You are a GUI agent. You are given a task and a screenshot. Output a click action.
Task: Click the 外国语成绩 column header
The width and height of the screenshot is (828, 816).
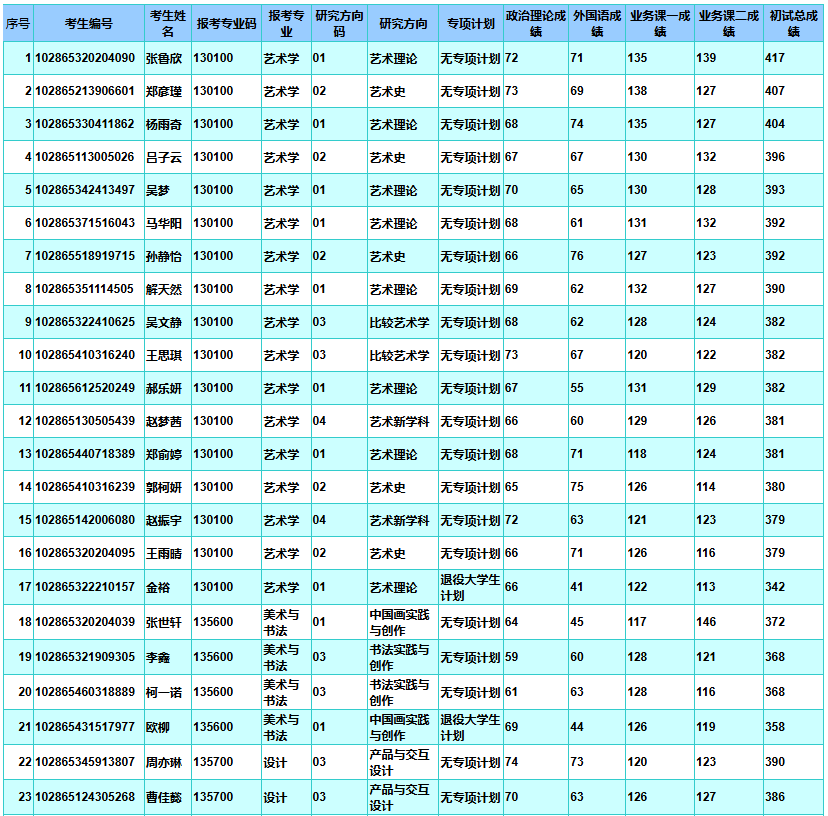coord(597,24)
